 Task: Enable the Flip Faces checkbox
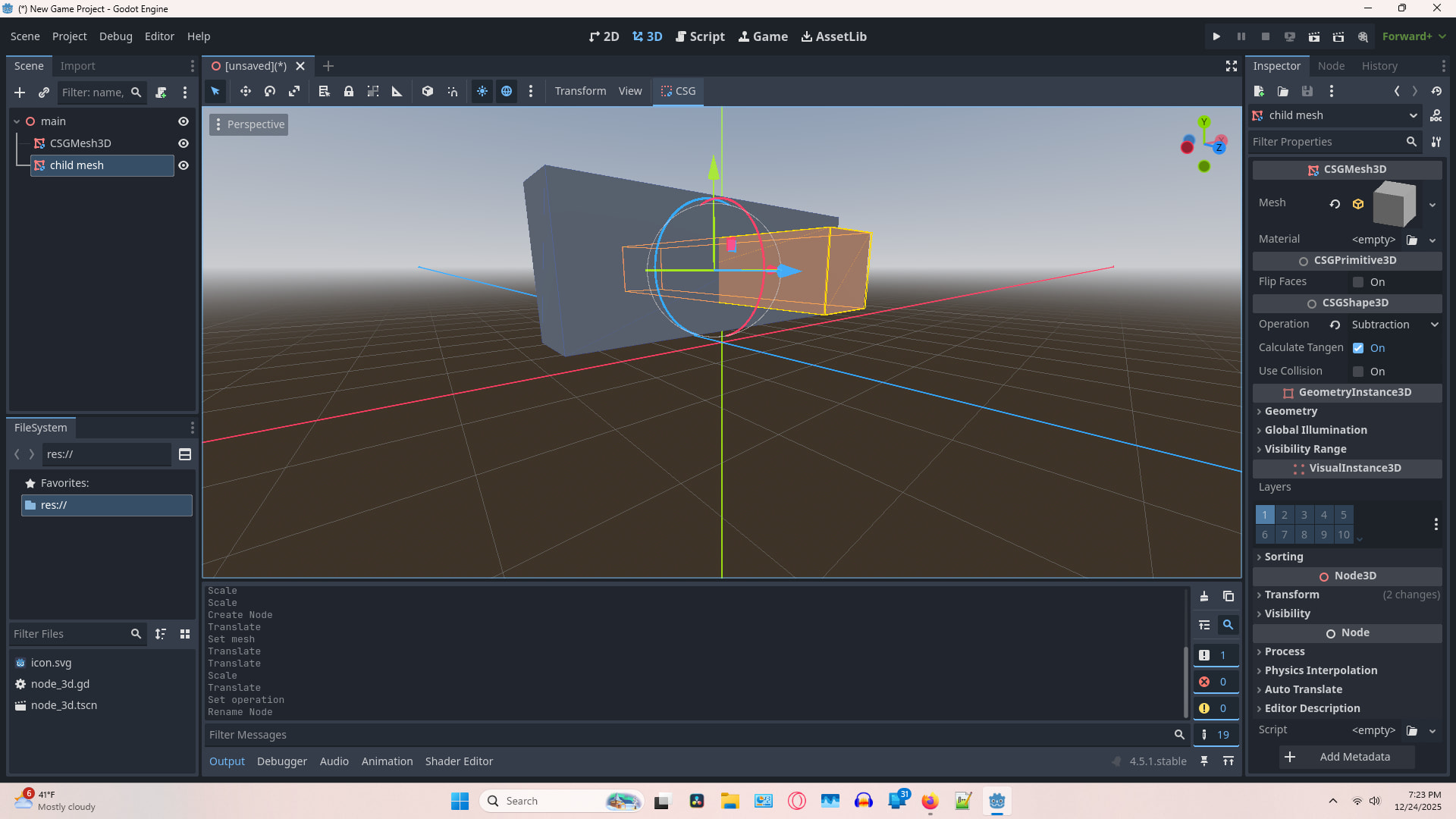1358,282
